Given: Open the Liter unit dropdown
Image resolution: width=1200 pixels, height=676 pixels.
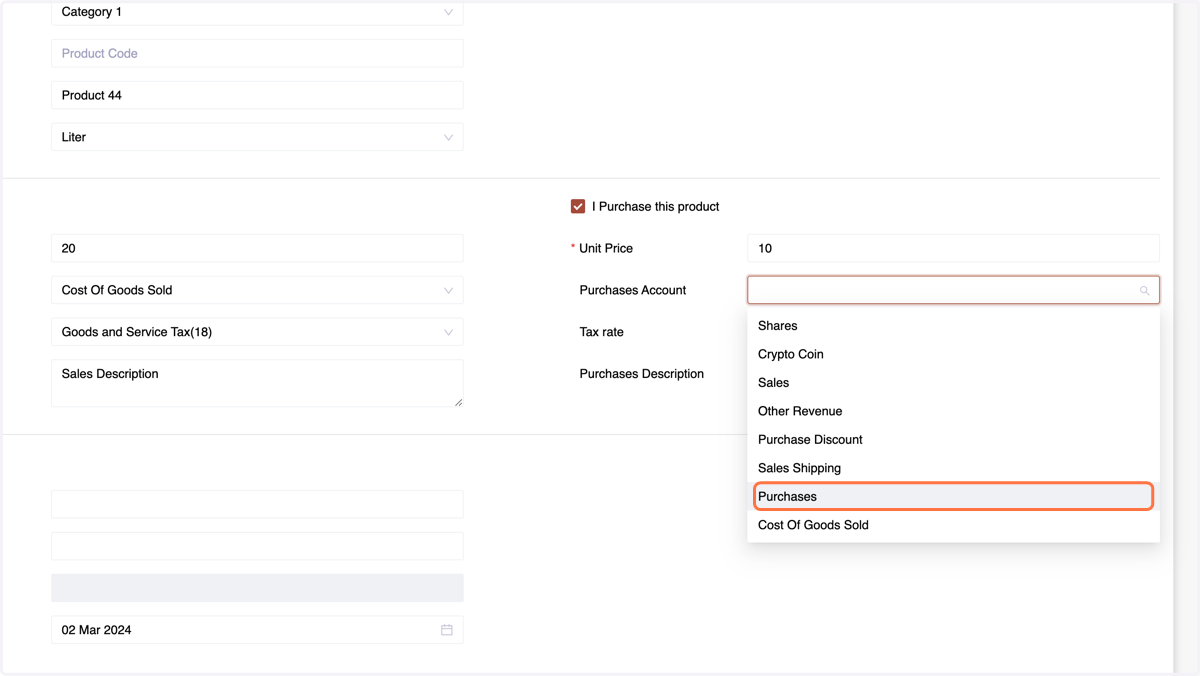Looking at the screenshot, I should click(x=257, y=137).
